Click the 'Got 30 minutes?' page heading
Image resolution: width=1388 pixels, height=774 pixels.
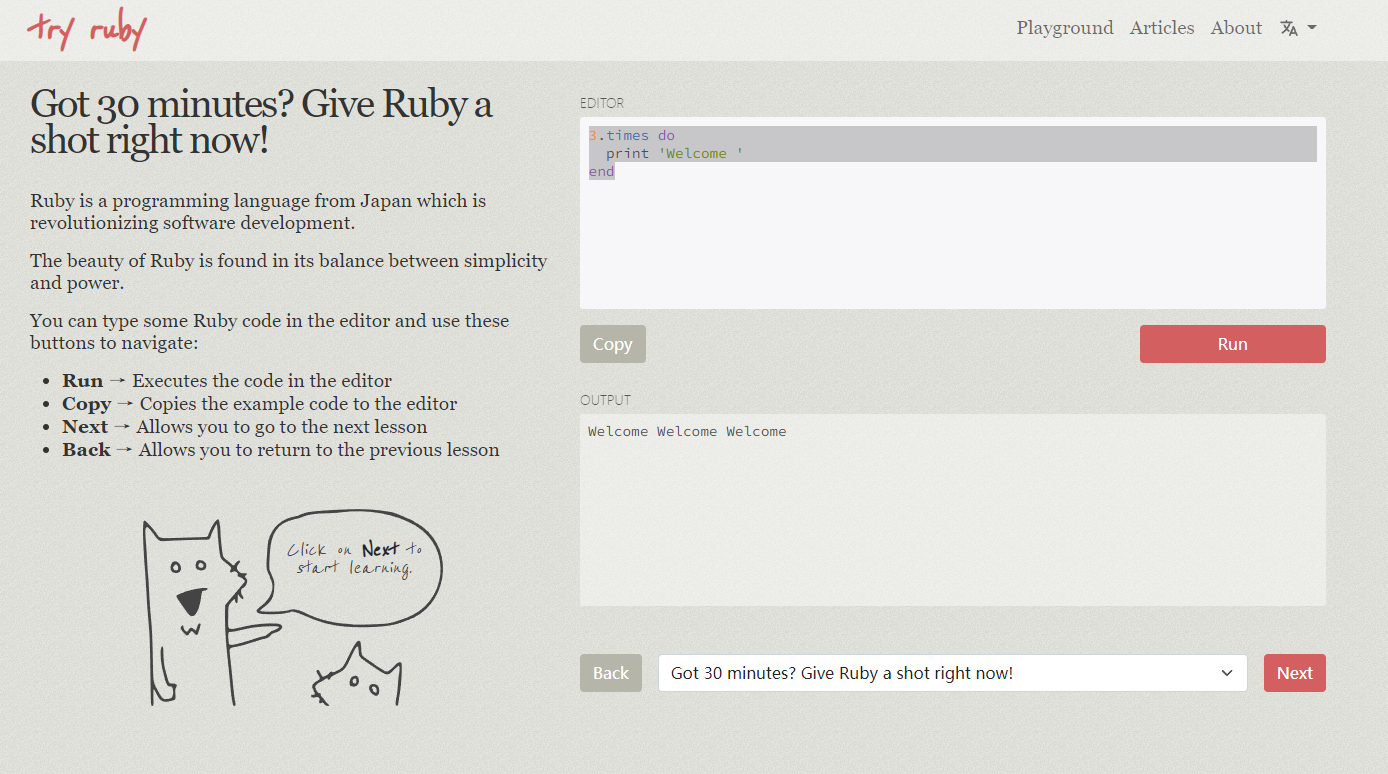click(x=261, y=122)
